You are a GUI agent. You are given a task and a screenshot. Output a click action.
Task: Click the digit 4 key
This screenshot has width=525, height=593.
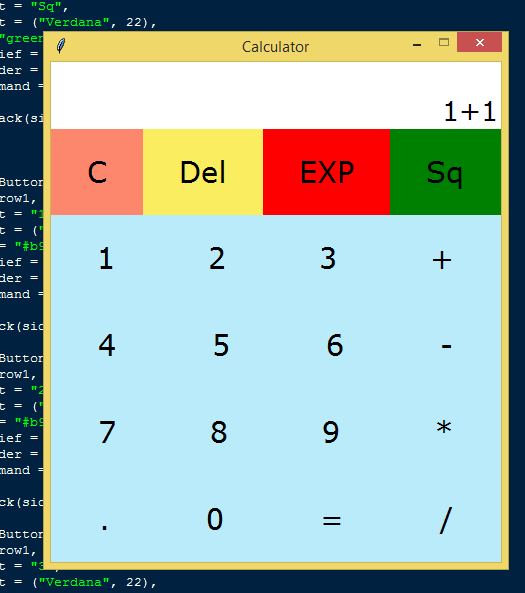pos(107,345)
